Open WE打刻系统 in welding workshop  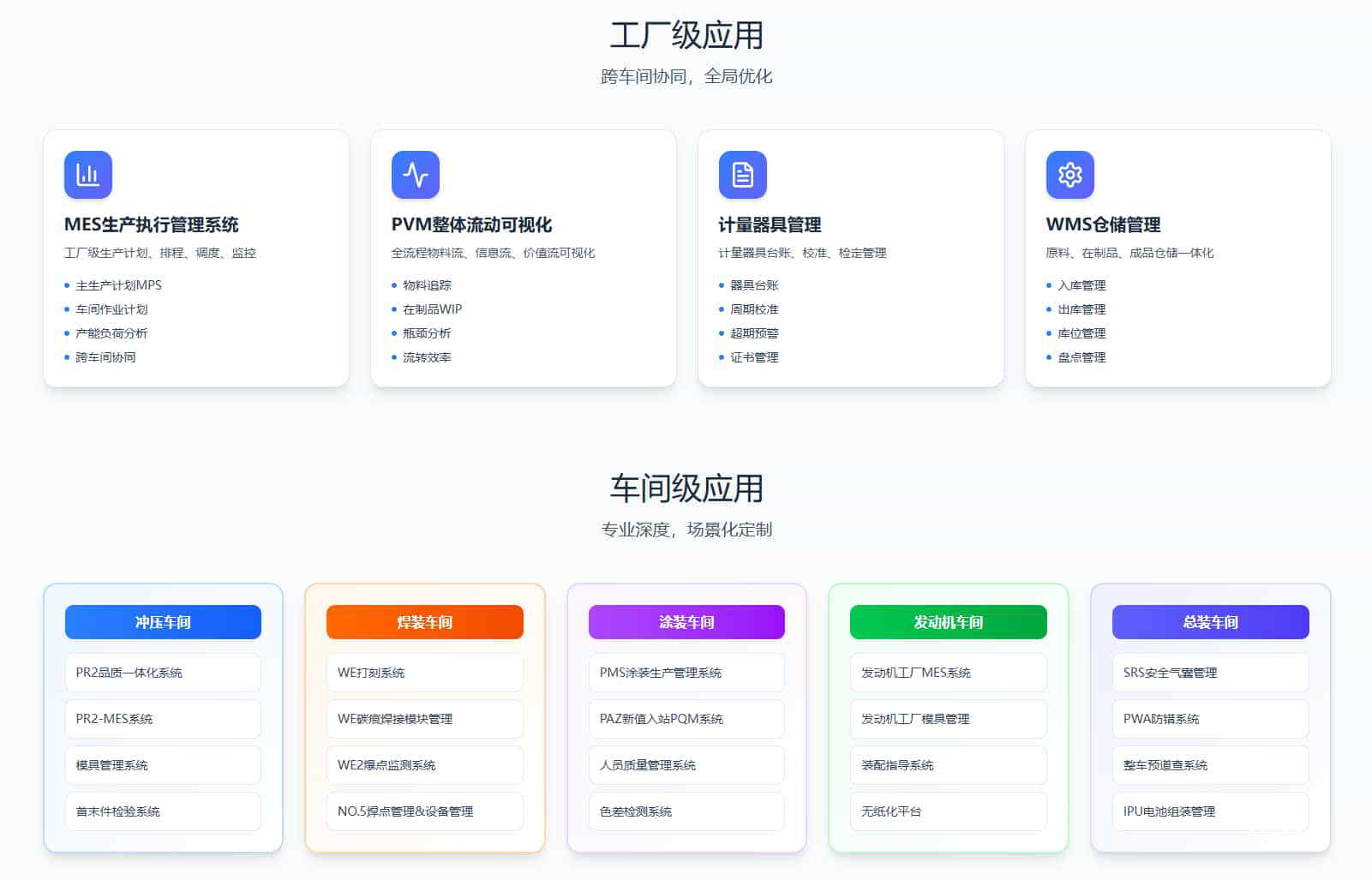(x=424, y=673)
